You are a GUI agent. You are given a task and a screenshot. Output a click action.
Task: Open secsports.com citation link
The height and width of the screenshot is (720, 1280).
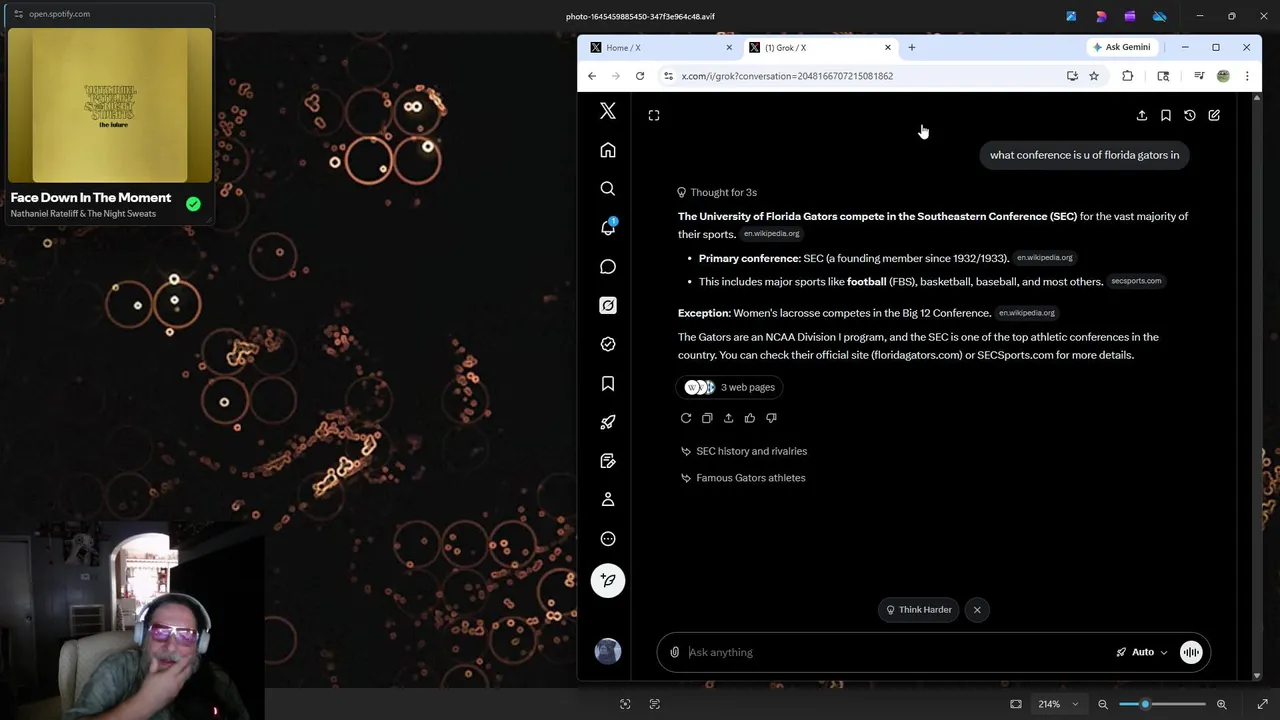1136,281
